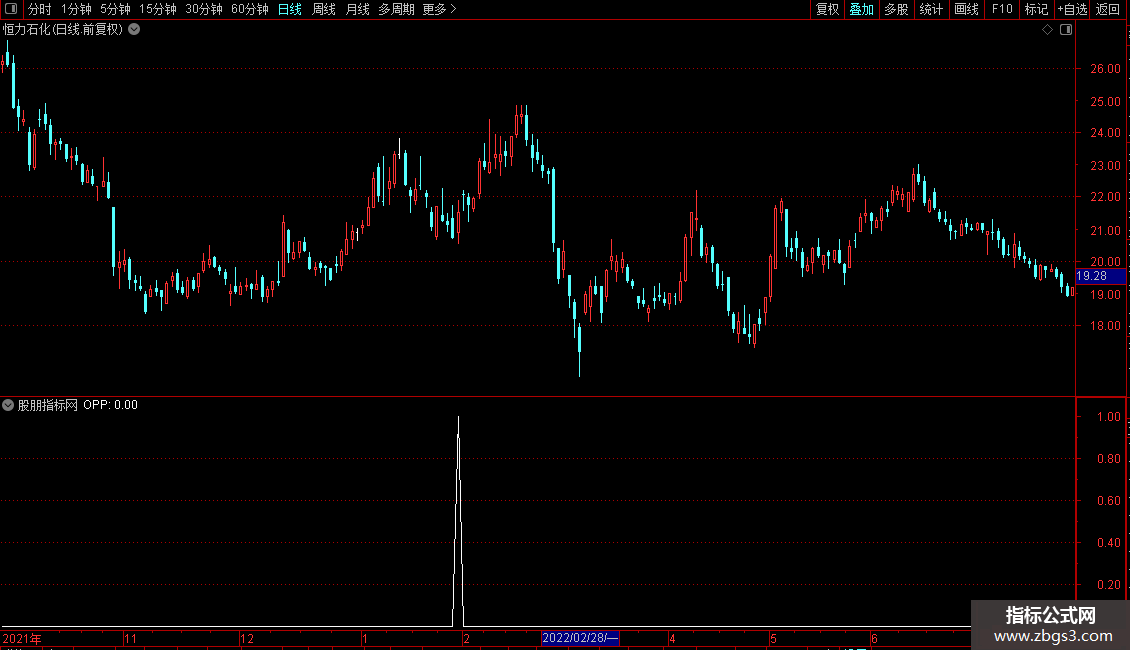Activate 画线 drawing tools
This screenshot has width=1130, height=650.
pyautogui.click(x=966, y=9)
